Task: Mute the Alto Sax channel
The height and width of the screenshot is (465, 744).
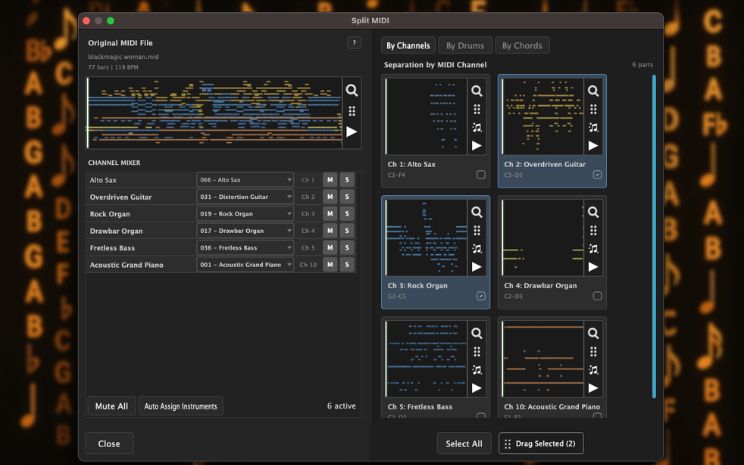Action: coord(330,180)
